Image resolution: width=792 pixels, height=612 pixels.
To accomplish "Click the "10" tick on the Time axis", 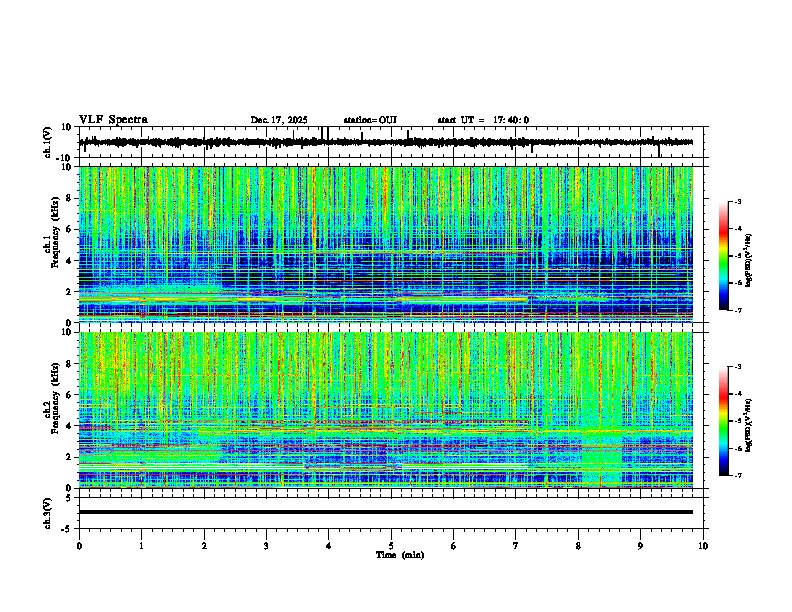I will (703, 546).
